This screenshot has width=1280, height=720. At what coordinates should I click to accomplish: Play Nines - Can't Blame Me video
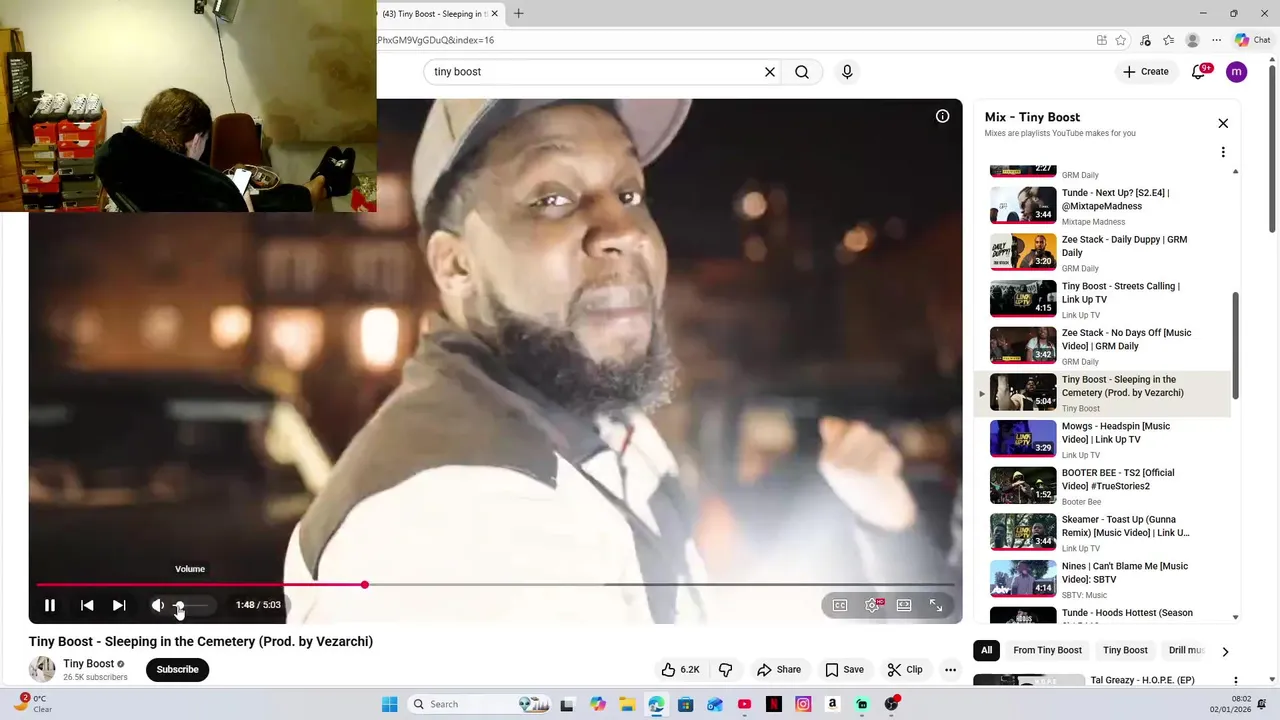point(1102,579)
